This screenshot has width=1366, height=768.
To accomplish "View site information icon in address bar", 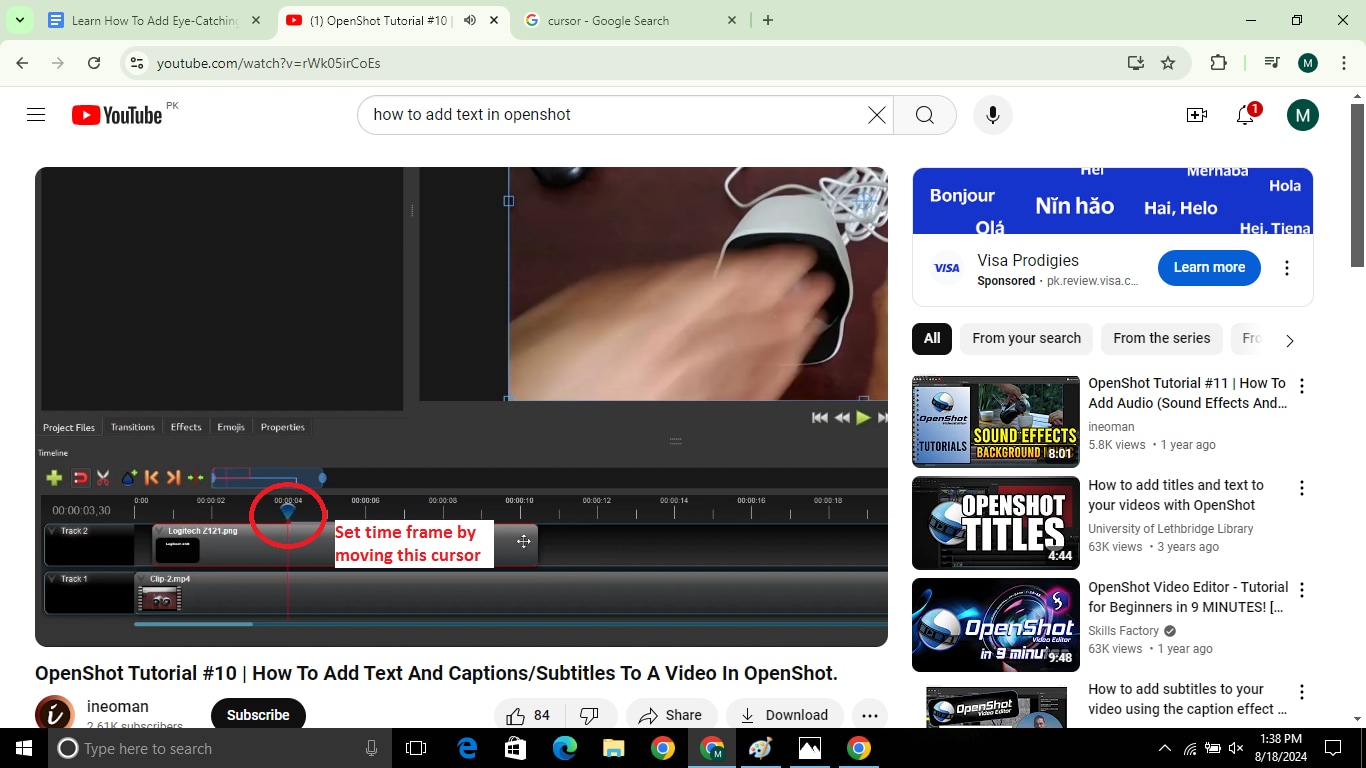I will [138, 63].
